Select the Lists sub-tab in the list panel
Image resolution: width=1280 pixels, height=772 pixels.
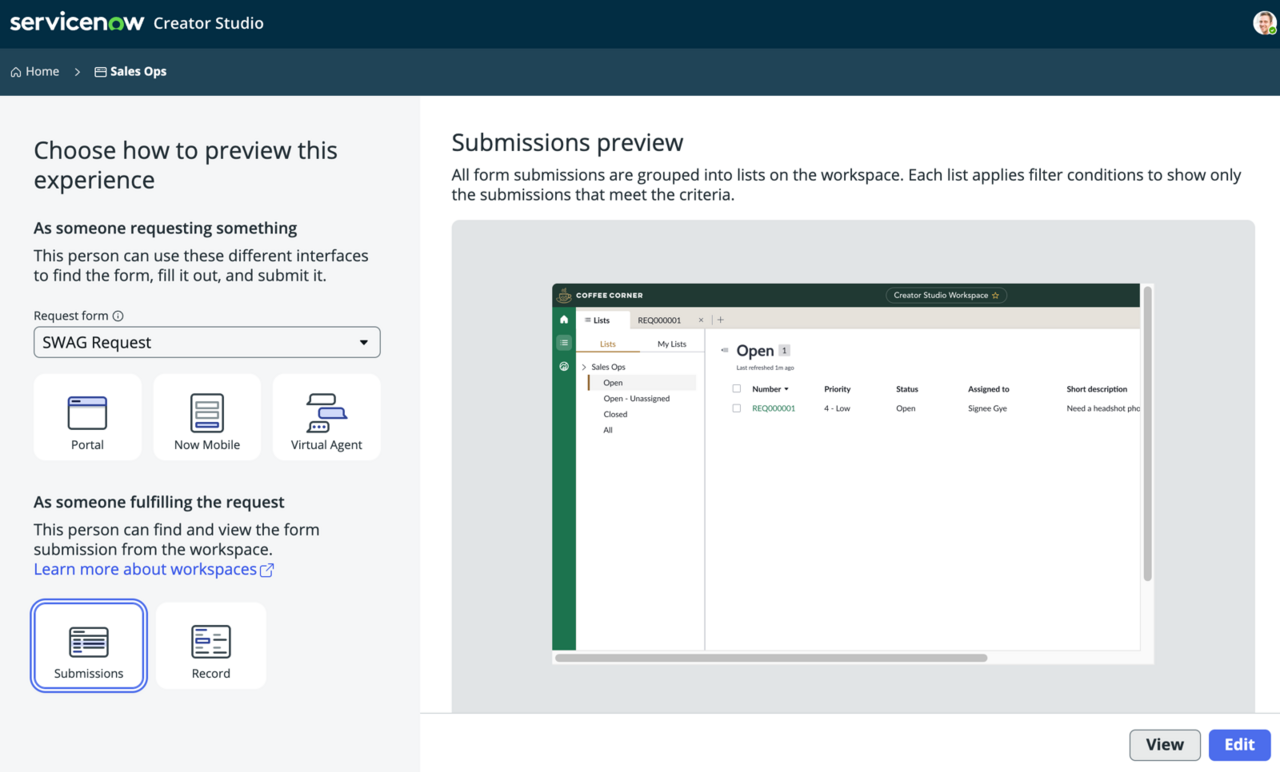pyautogui.click(x=608, y=344)
